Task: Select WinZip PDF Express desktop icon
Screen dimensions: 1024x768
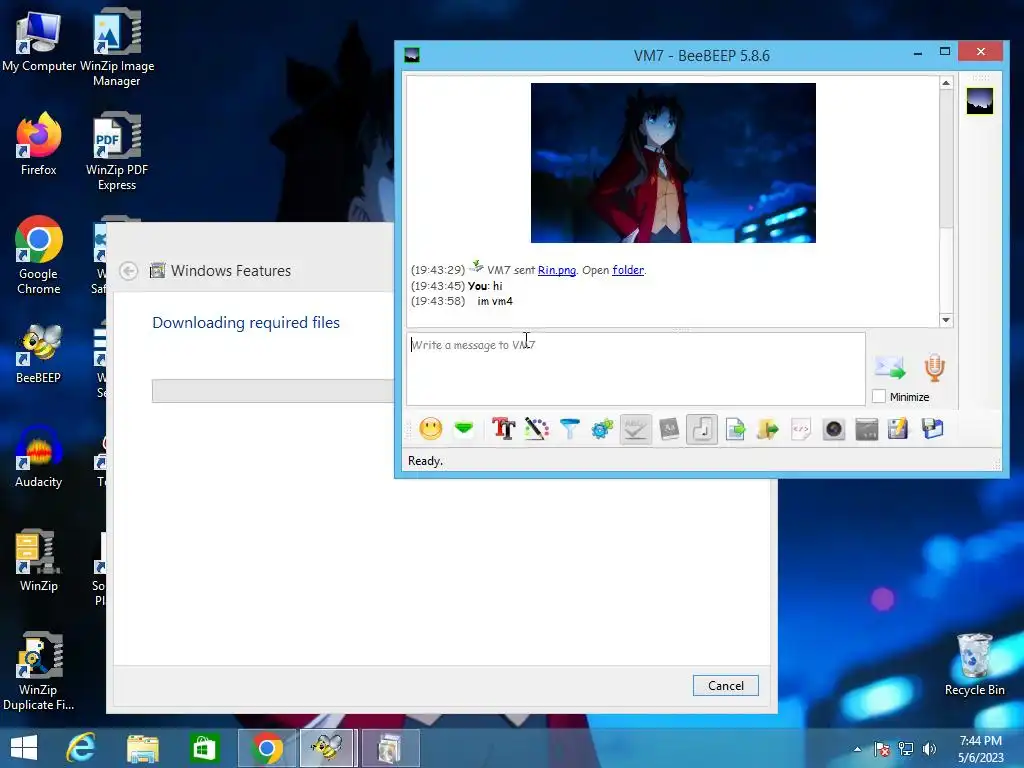Action: click(117, 152)
